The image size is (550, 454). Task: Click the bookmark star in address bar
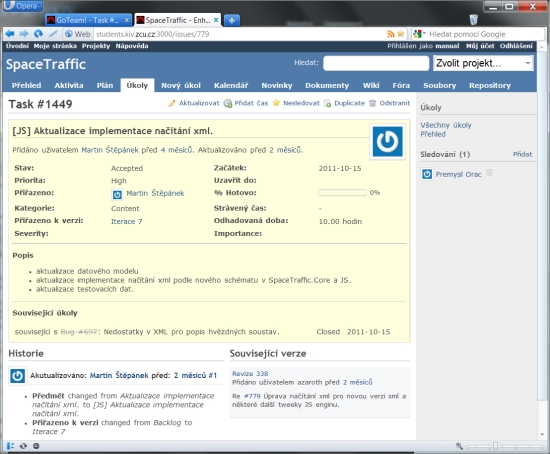click(x=400, y=34)
